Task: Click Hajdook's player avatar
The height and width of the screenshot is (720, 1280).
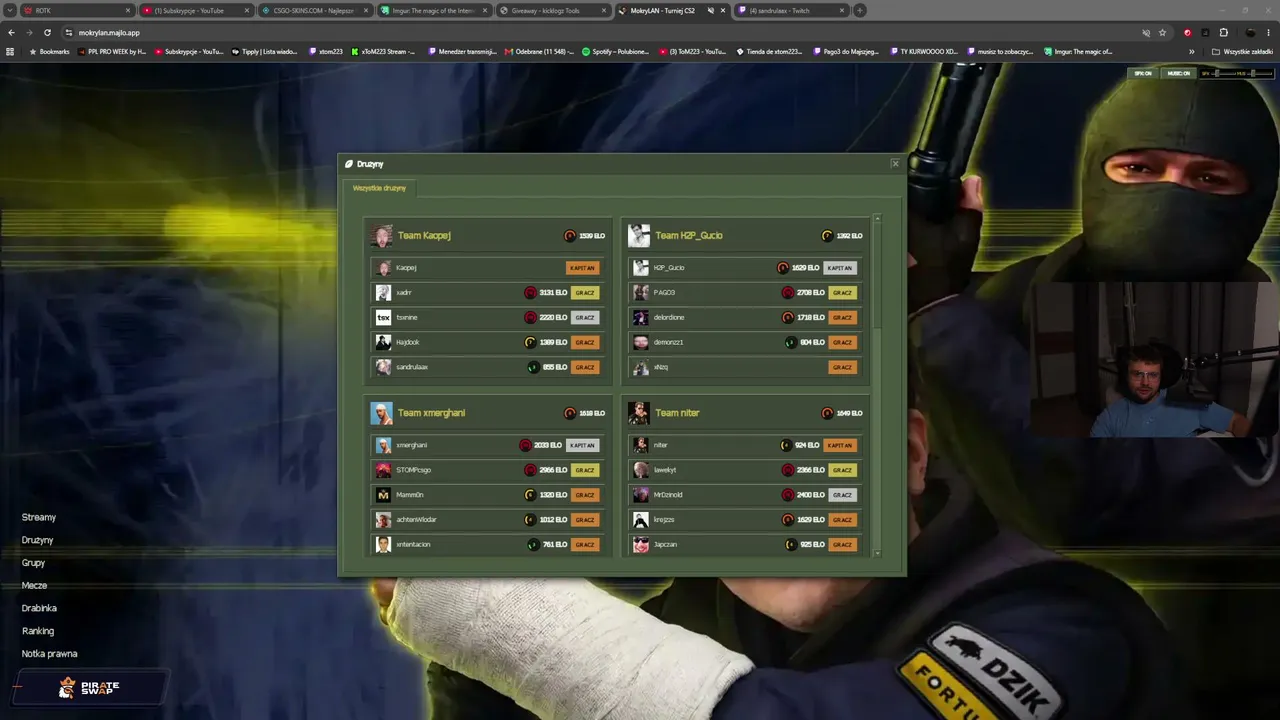Action: coord(383,343)
